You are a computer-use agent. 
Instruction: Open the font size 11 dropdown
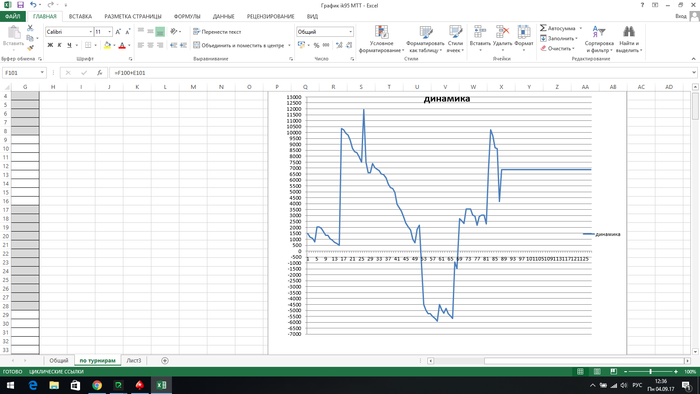point(109,32)
